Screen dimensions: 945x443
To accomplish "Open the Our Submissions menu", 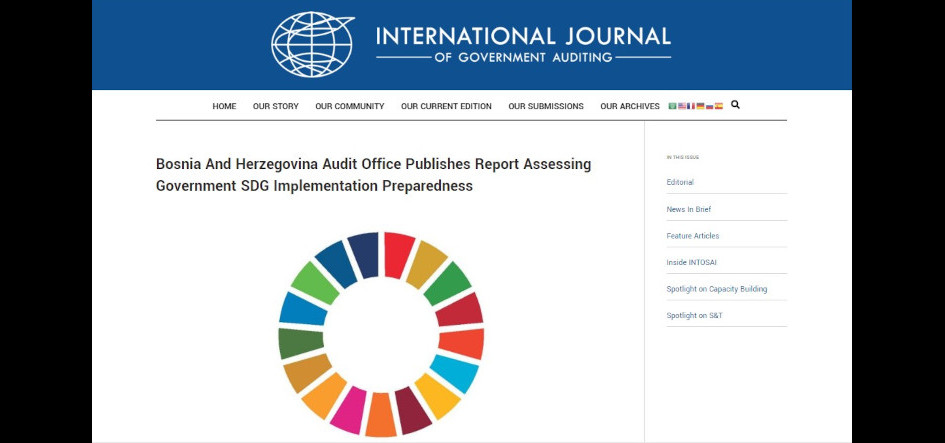I will 545,106.
